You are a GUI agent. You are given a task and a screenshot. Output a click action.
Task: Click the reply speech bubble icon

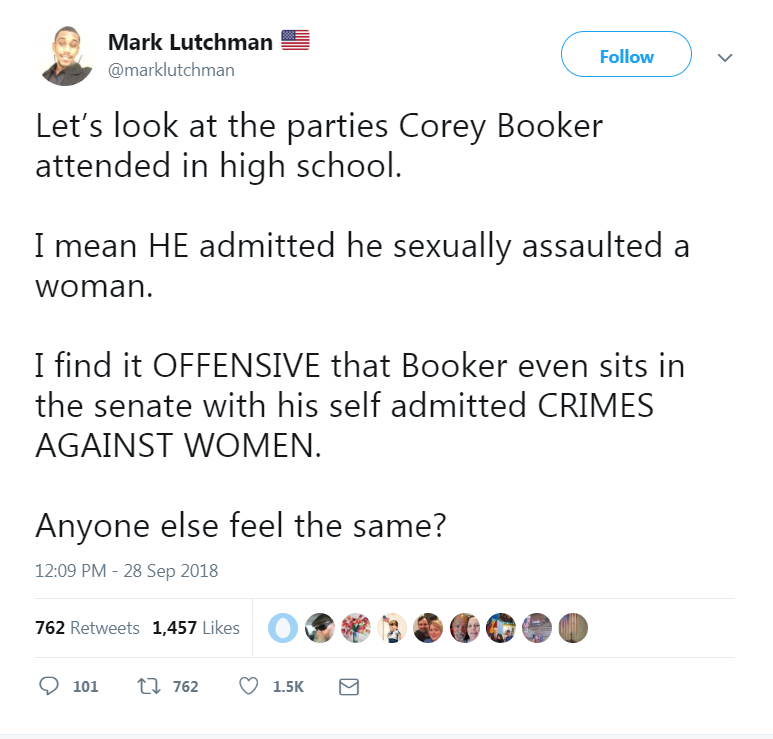pyautogui.click(x=49, y=686)
